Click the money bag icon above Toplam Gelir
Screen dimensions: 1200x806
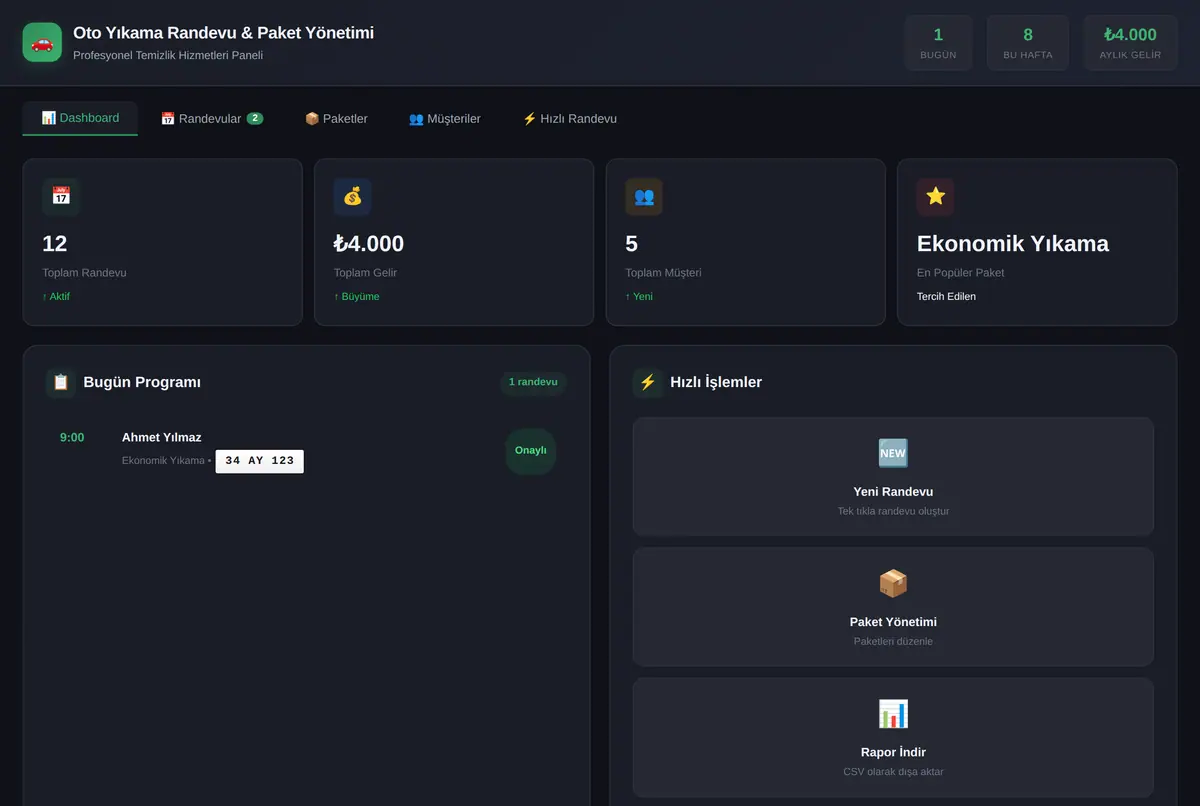coord(353,197)
